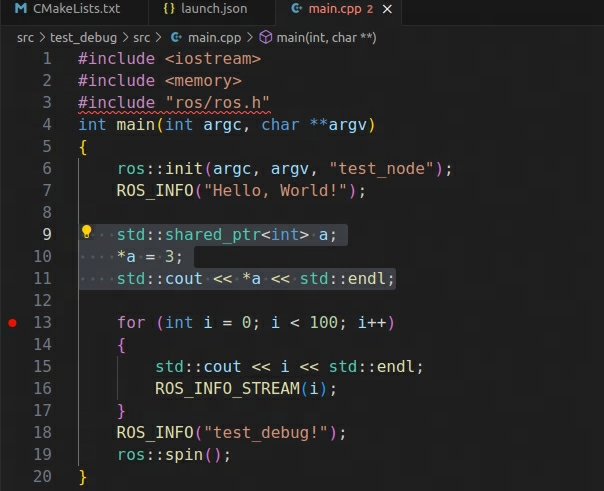604x491 pixels.
Task: Click on shared_ptr in line 9
Action: pyautogui.click(x=213, y=235)
